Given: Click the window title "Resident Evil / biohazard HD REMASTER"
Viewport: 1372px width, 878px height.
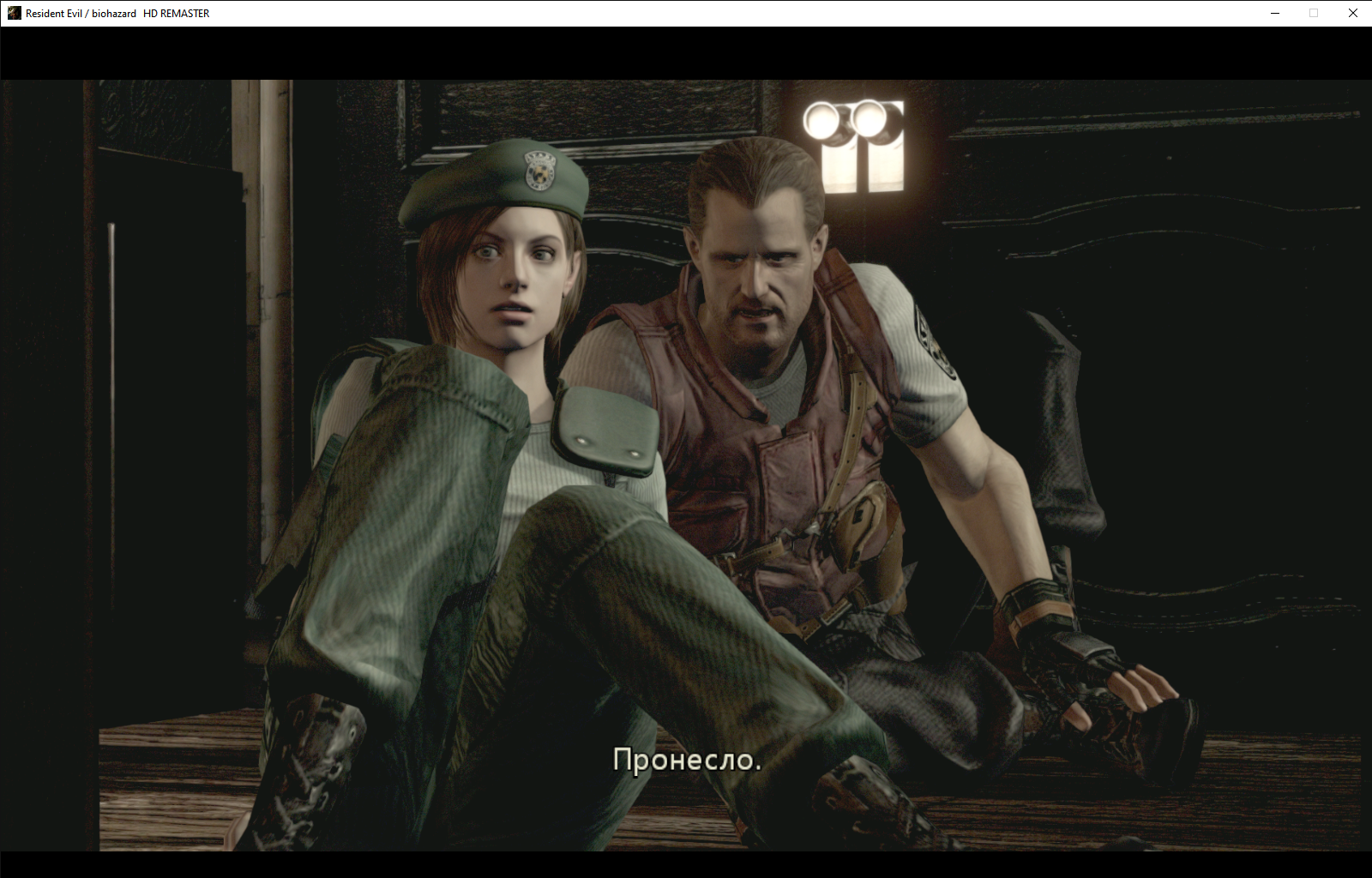Looking at the screenshot, I should click(x=117, y=14).
